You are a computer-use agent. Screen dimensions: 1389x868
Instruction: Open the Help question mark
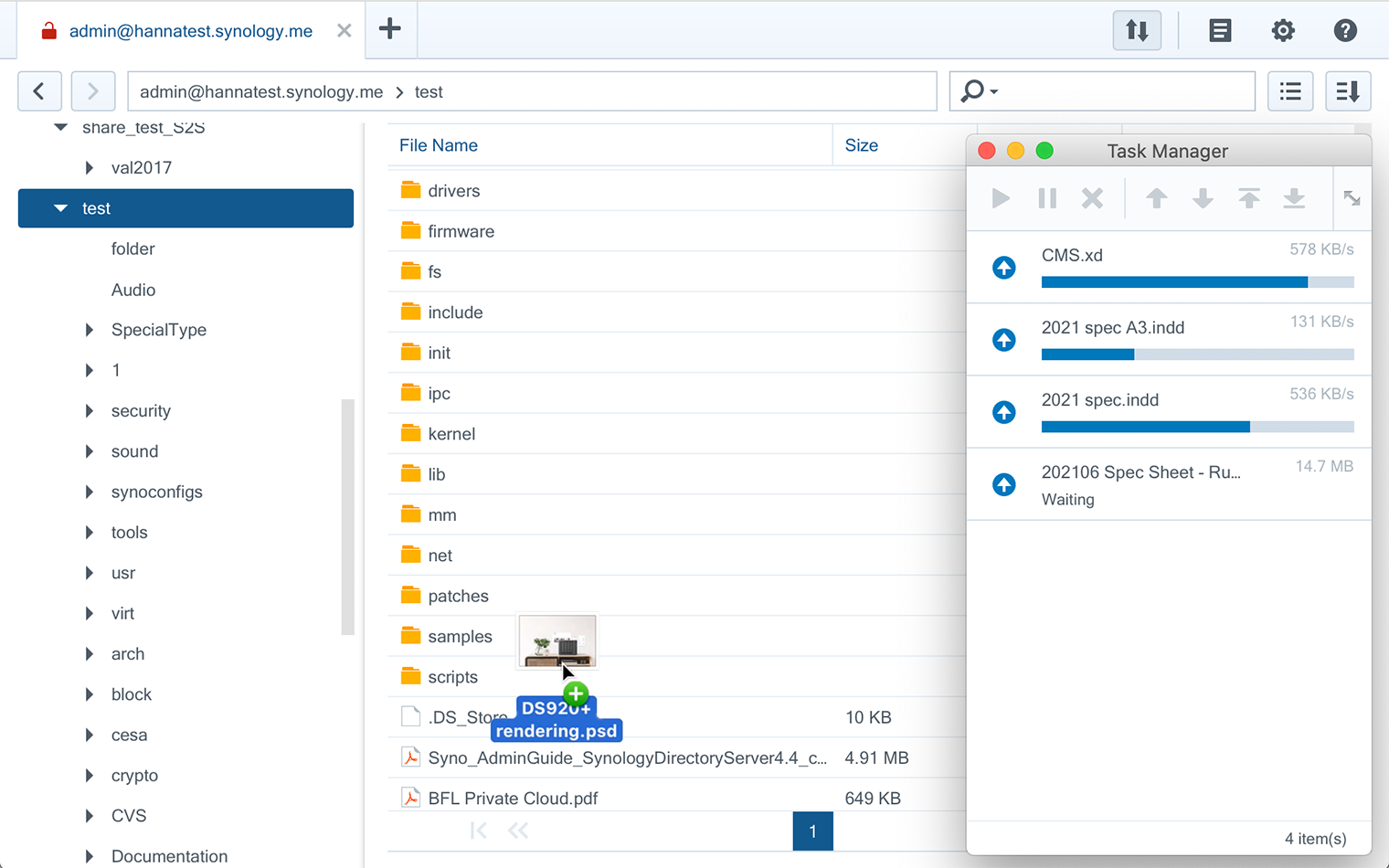1345,30
